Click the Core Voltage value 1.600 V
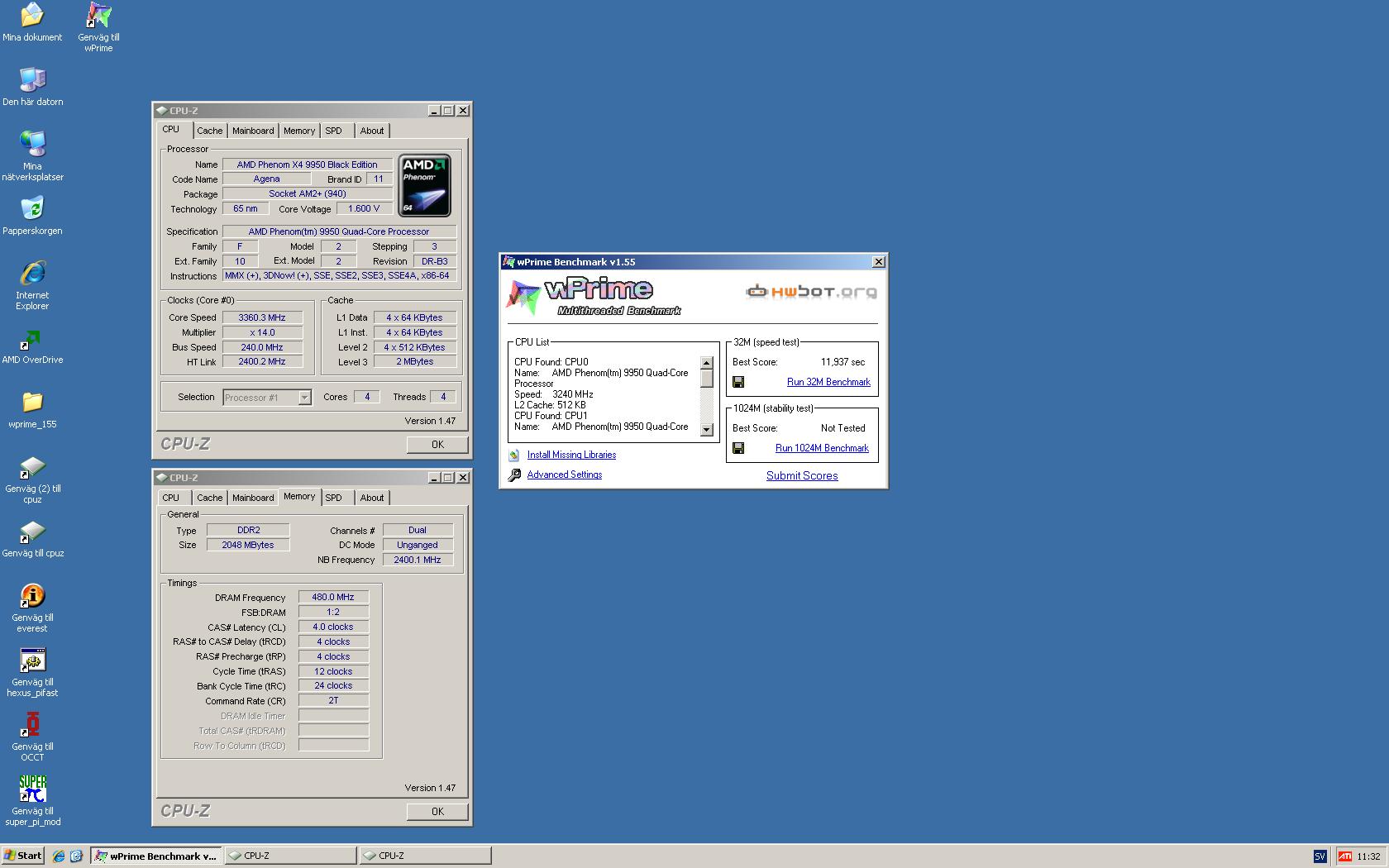Viewport: 1389px width, 868px height. point(364,208)
